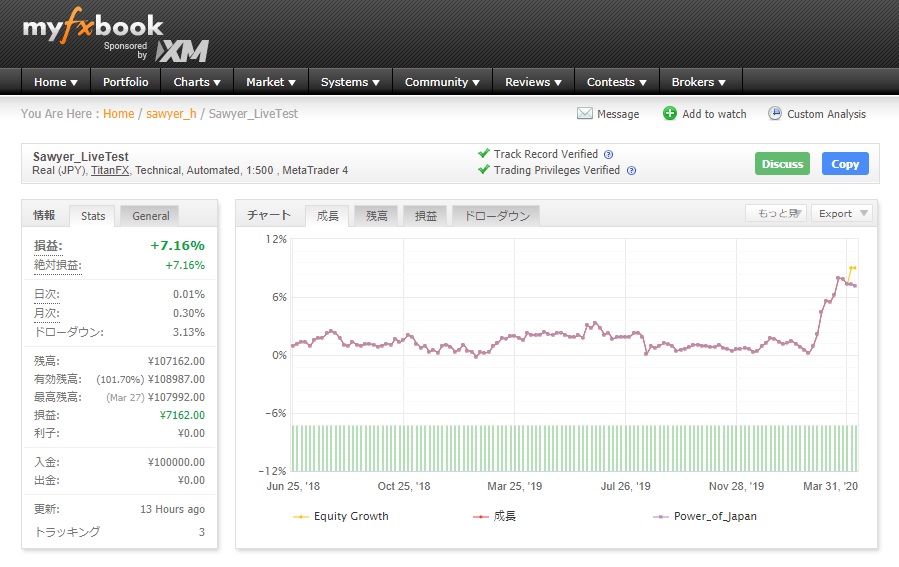Open the もっと見 dropdown above the chart
This screenshot has width=899, height=567.
(775, 213)
